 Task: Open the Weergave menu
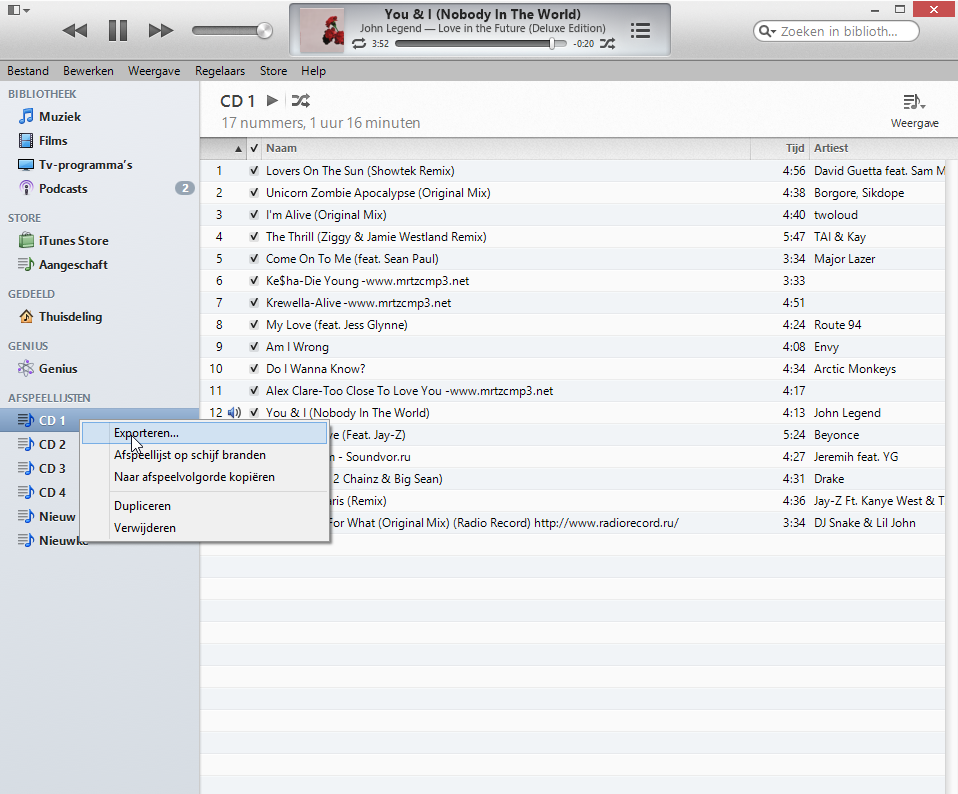coord(154,71)
